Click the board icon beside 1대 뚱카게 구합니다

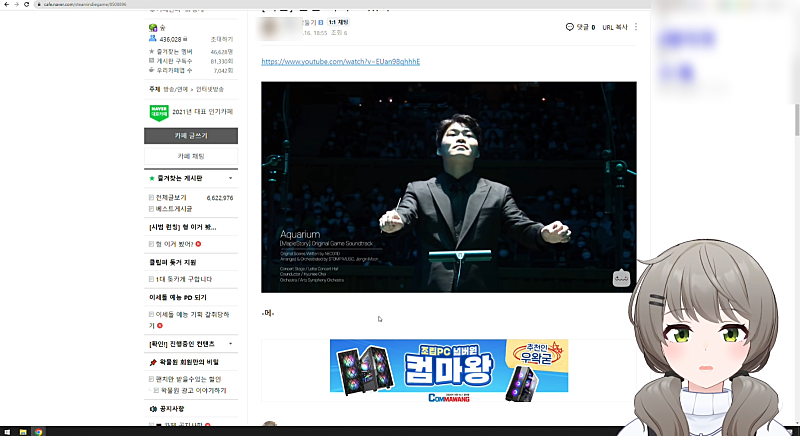(x=152, y=279)
